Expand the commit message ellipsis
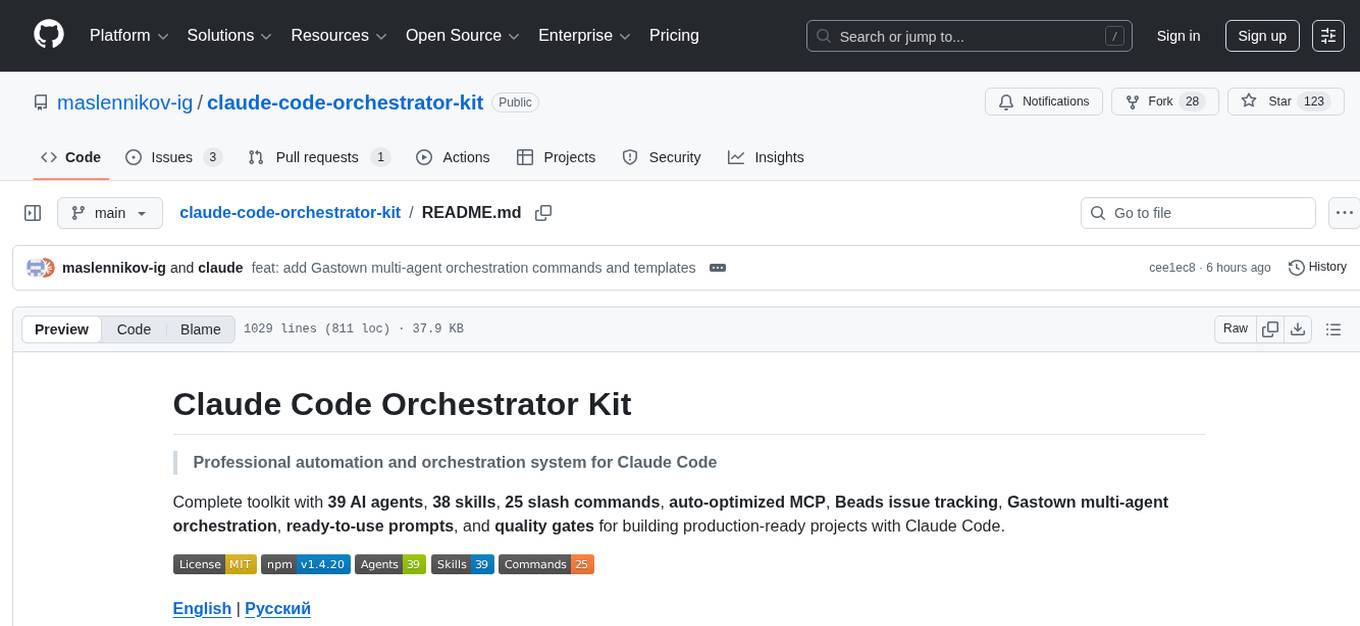 717,267
